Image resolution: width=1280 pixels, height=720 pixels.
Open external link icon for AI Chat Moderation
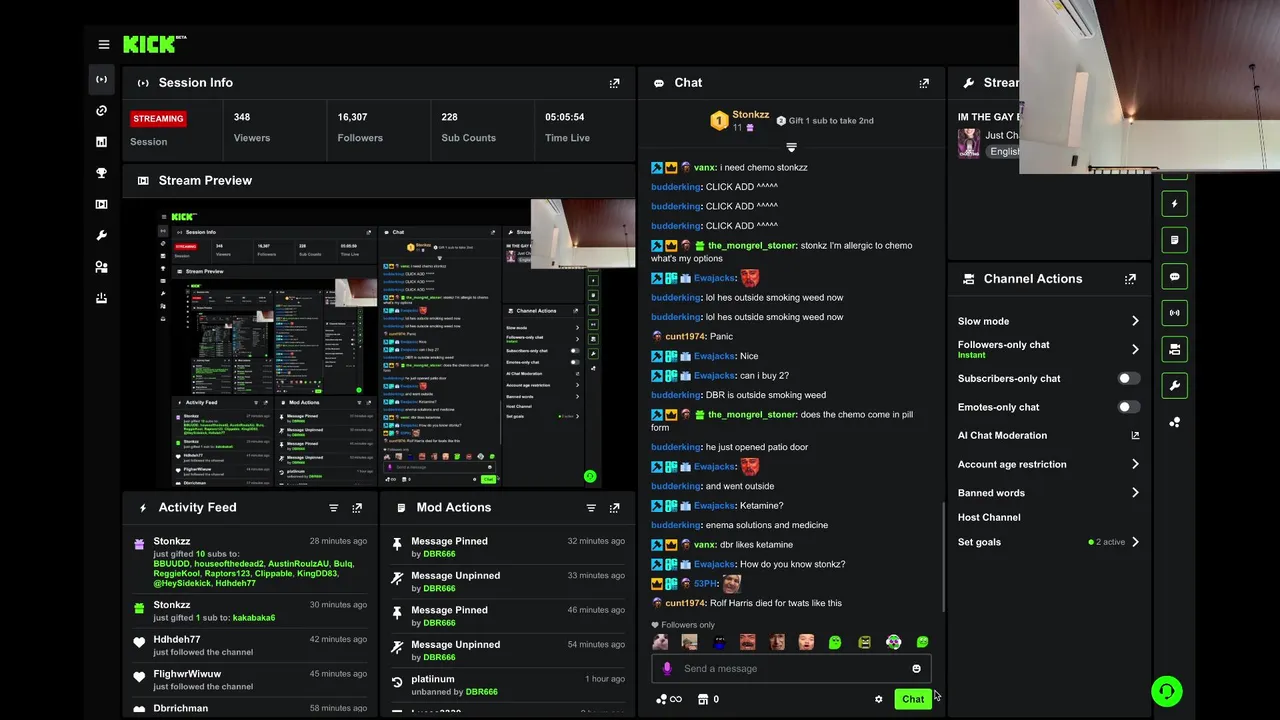pyautogui.click(x=1135, y=436)
